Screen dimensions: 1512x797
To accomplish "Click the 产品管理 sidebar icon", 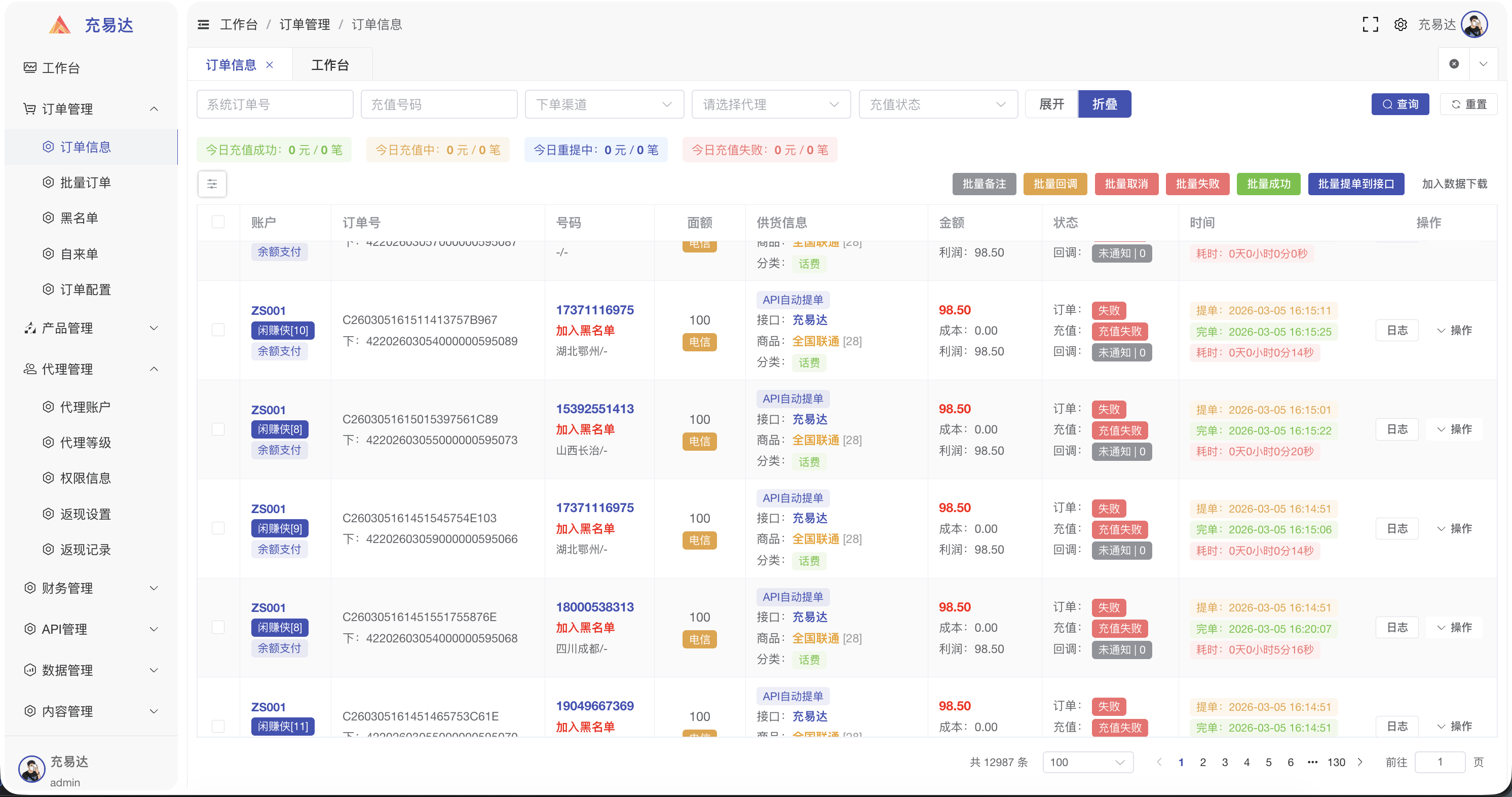I will click(x=30, y=328).
